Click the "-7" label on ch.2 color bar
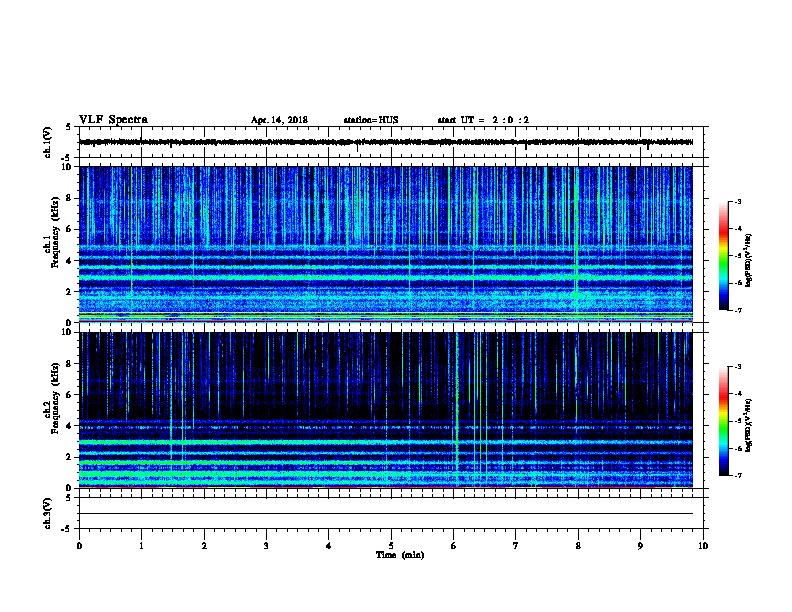 tap(738, 475)
